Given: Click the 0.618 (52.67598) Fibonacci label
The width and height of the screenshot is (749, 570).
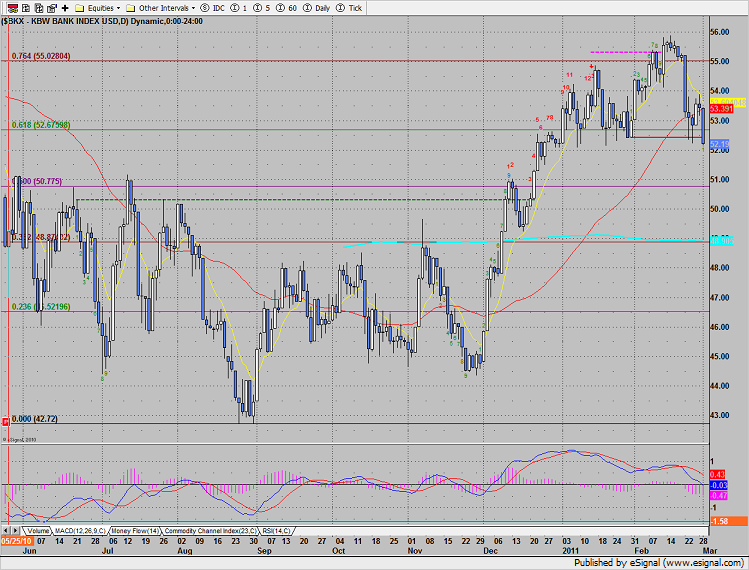Looking at the screenshot, I should [41, 125].
